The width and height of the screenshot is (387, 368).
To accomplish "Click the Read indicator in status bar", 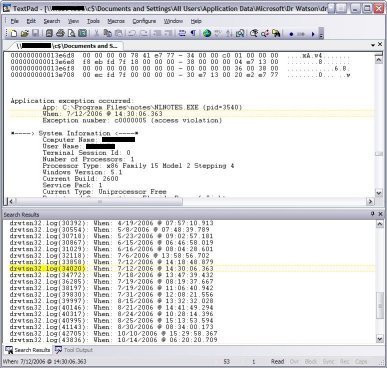I will click(277, 361).
